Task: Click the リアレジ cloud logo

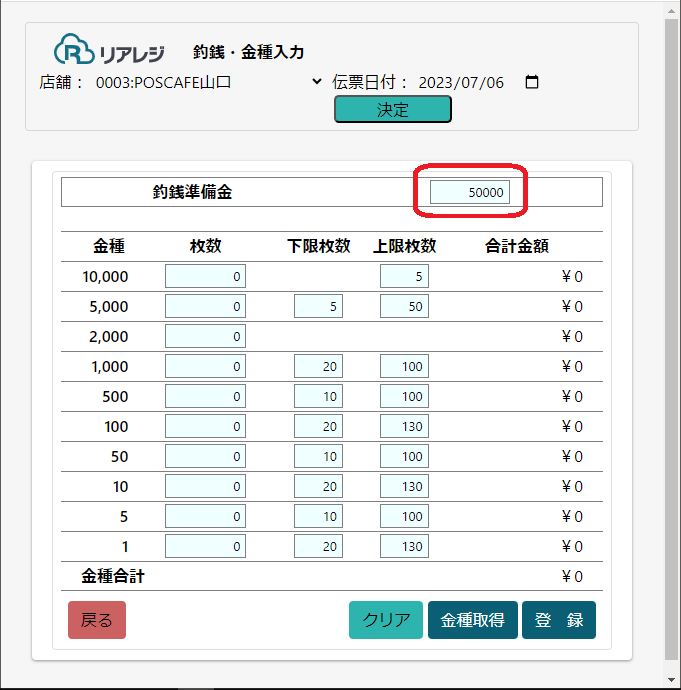Action: (x=109, y=50)
